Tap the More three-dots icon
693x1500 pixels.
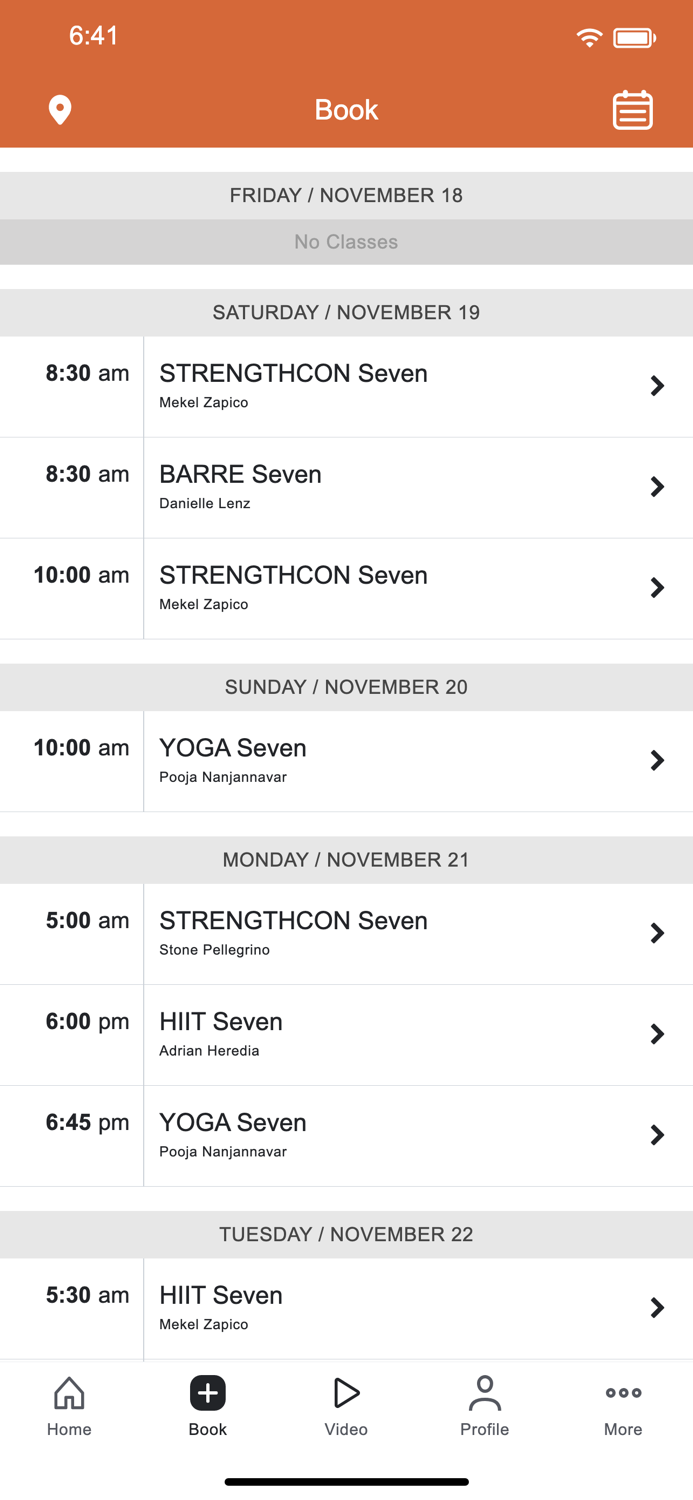click(x=622, y=1392)
